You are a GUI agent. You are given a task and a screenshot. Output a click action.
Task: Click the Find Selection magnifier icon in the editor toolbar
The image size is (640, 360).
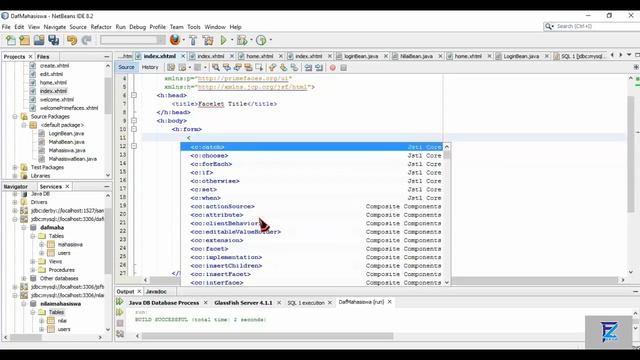(x=216, y=67)
